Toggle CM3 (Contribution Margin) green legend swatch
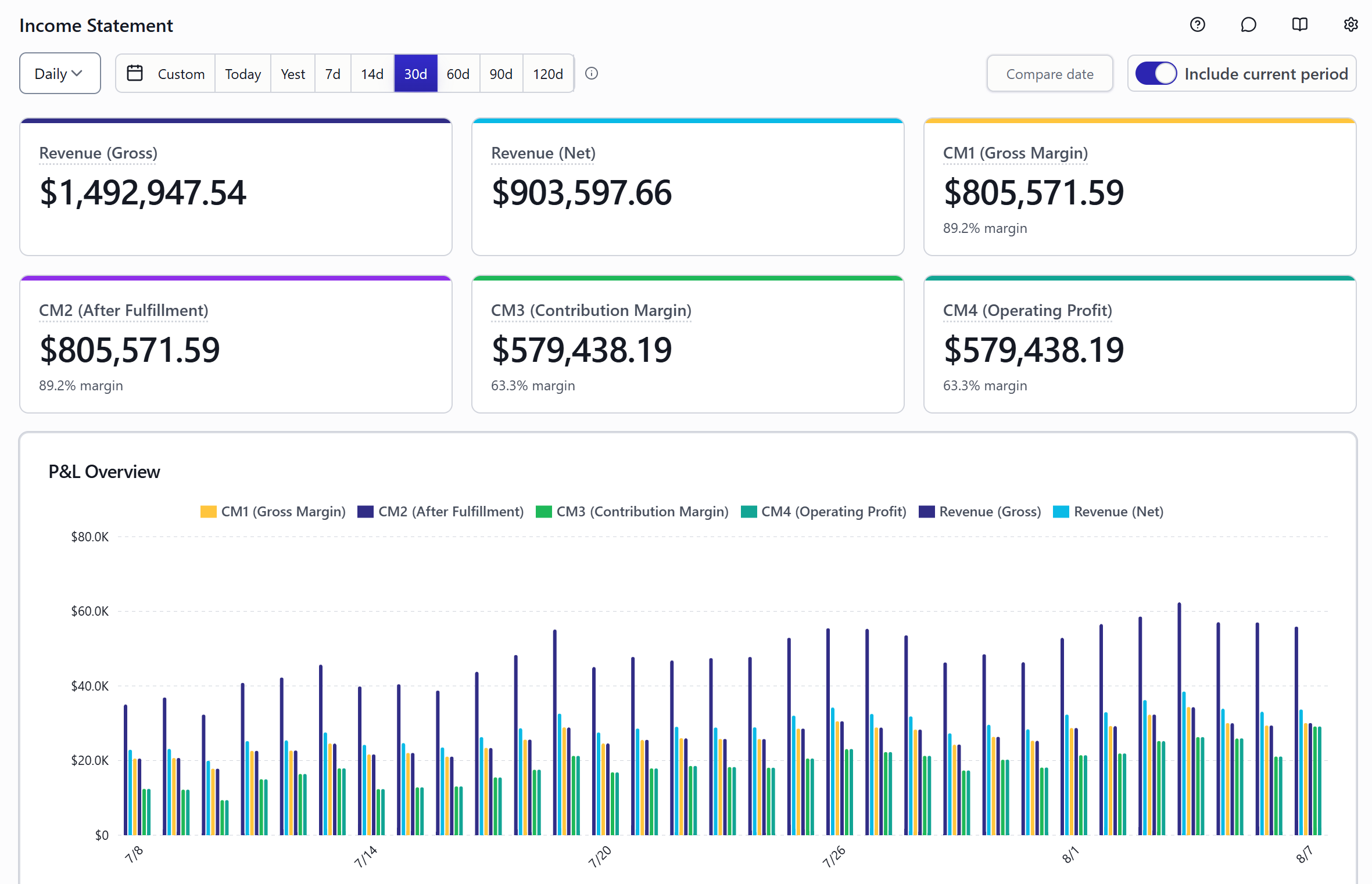 (x=543, y=512)
